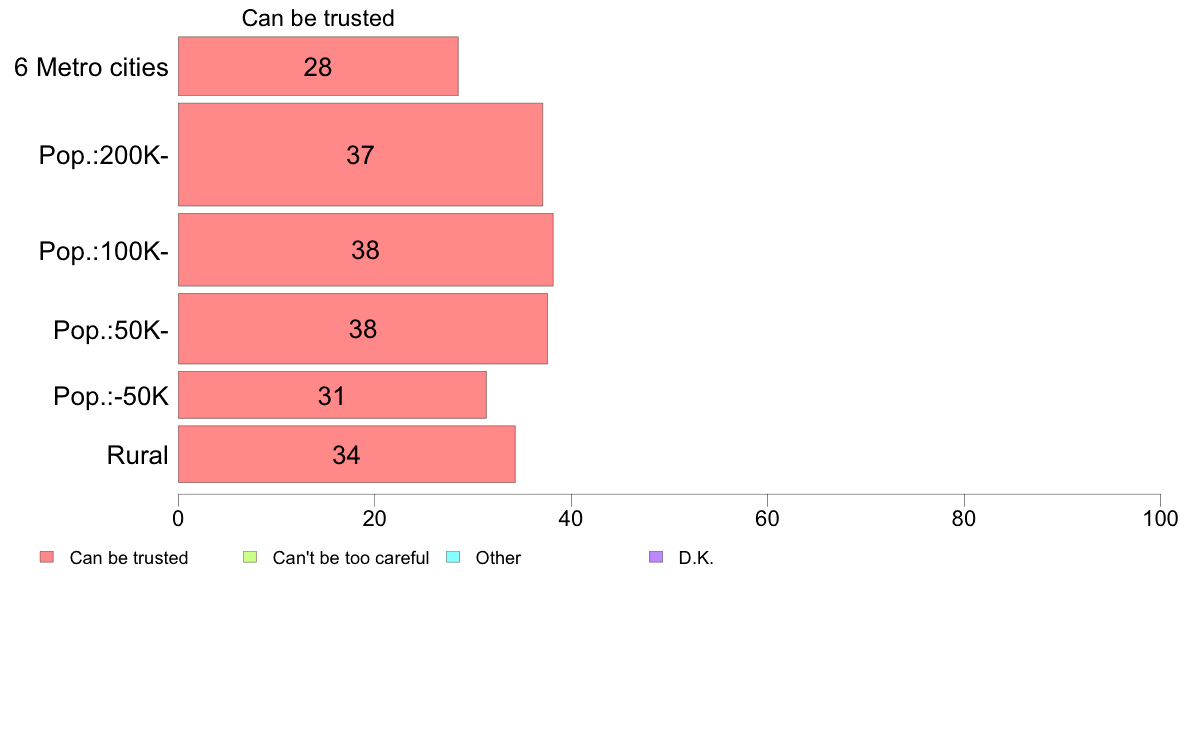Click the 'Can be trusted' chart title
The width and height of the screenshot is (1188, 736).
pos(318,18)
